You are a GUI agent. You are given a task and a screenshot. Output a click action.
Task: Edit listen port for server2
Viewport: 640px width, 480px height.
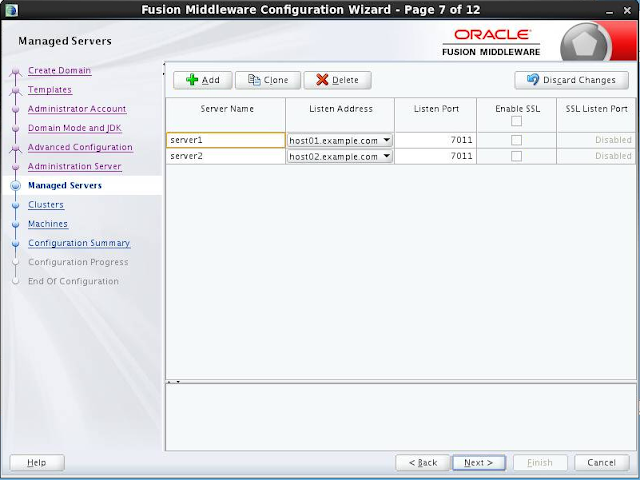436,156
